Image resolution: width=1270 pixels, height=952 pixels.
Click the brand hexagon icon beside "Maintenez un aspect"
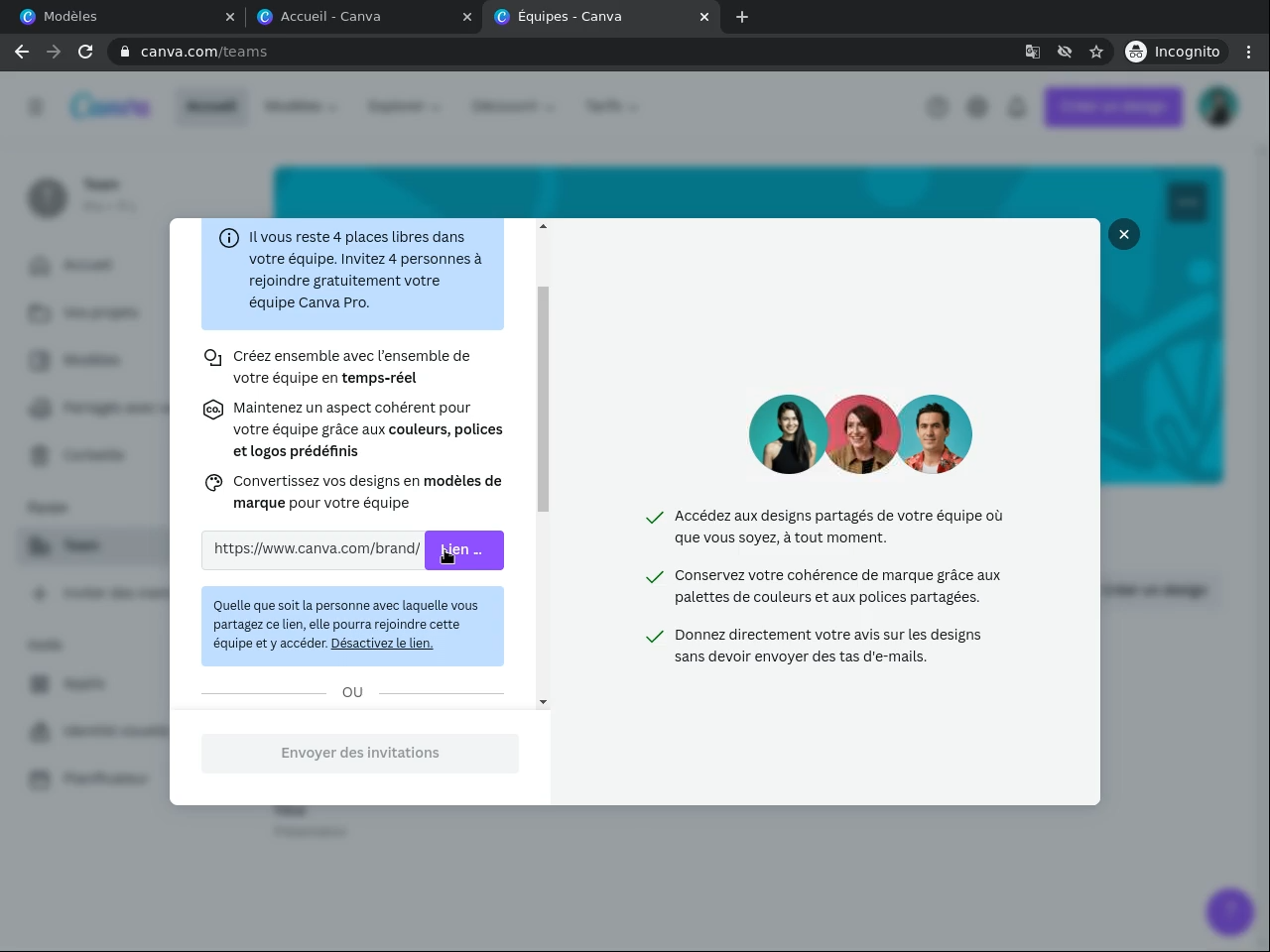click(212, 410)
